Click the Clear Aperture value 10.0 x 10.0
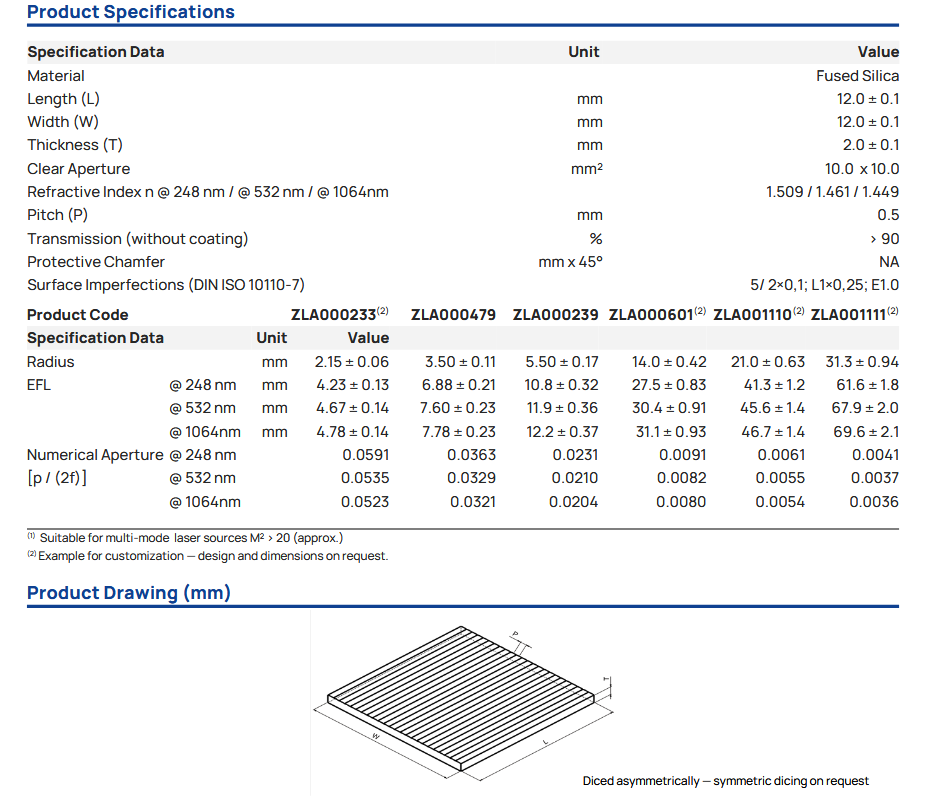This screenshot has width=925, height=798. click(861, 169)
